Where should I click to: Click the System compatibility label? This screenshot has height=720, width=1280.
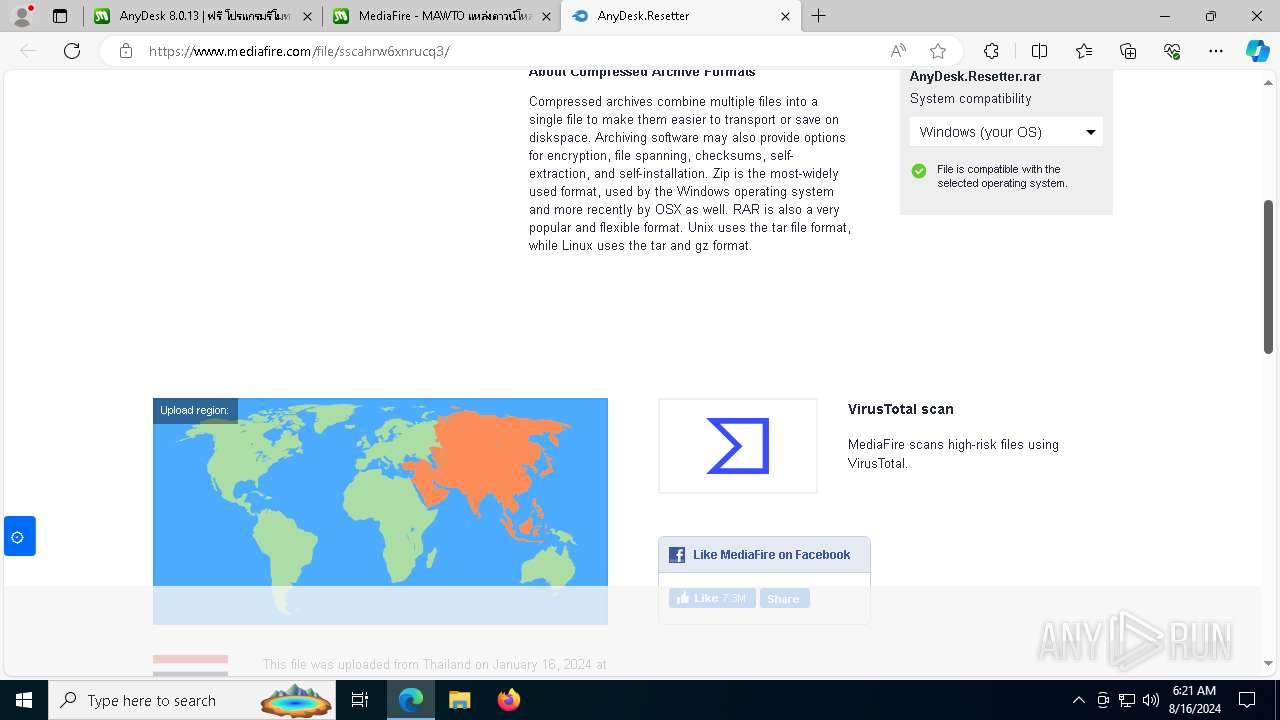click(970, 98)
